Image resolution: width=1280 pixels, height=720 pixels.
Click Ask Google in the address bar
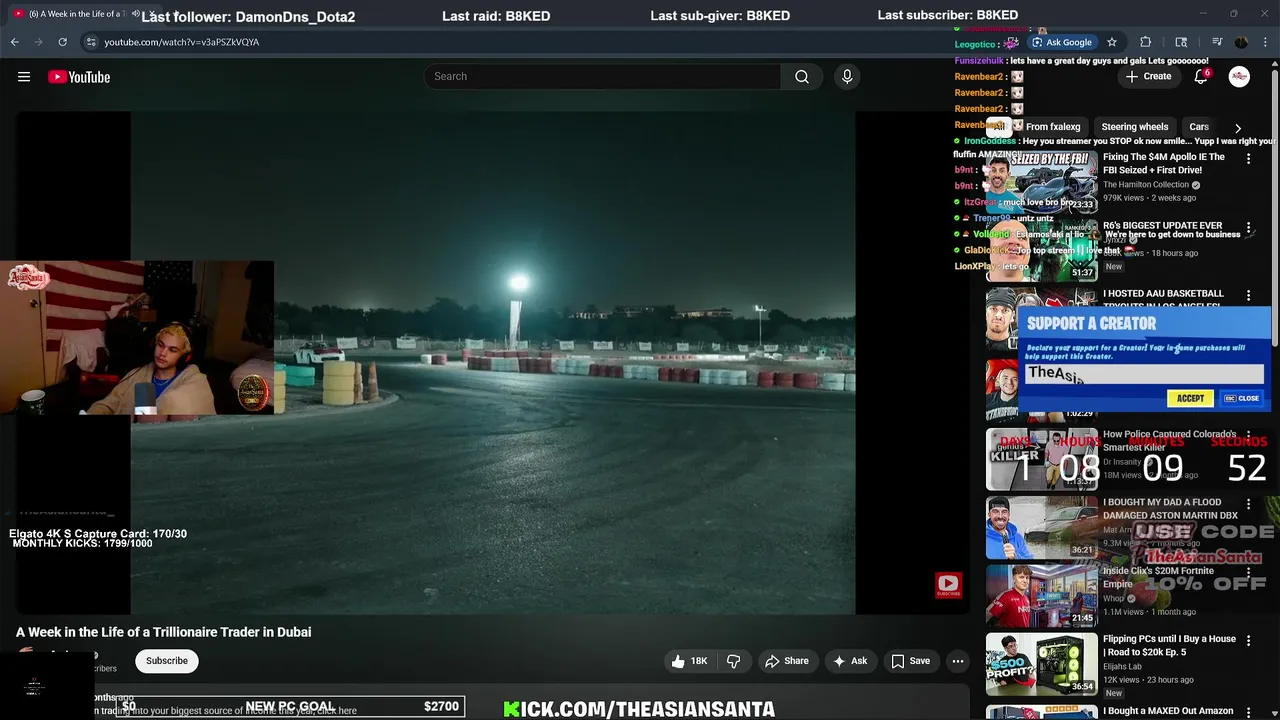point(1062,42)
